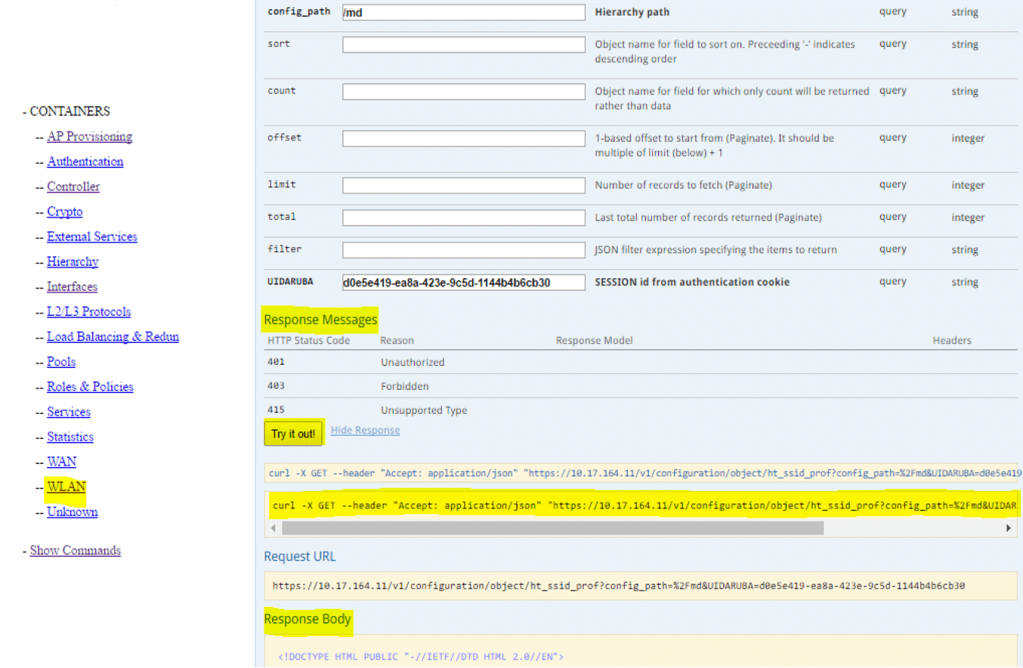The image size is (1023, 668).
Task: Click the UIDARUBA session id field
Action: coord(463,283)
